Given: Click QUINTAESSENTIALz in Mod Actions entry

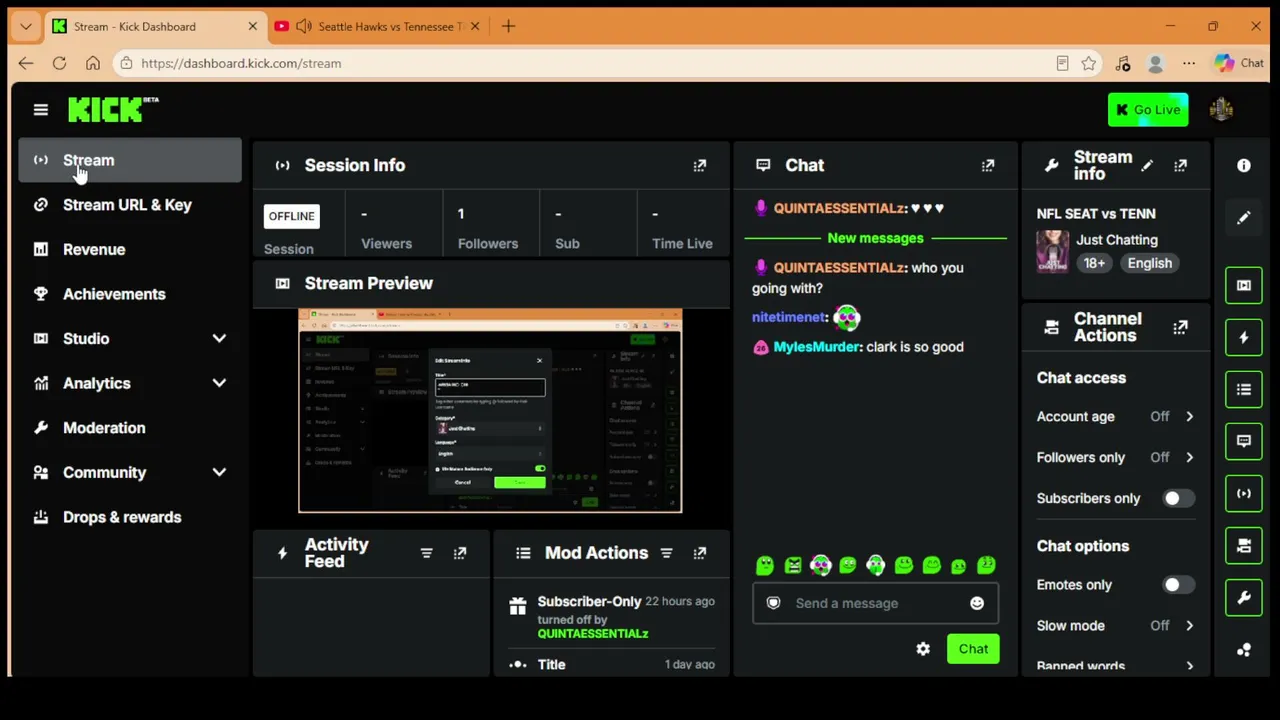Looking at the screenshot, I should point(593,634).
